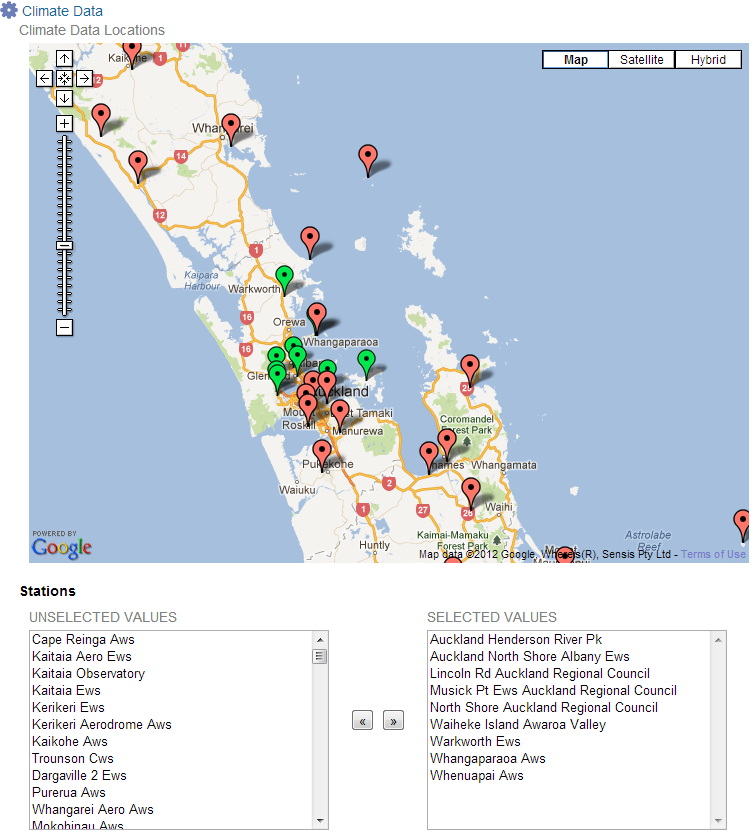756x836 pixels.
Task: Zoom out using the minus button
Action: tap(64, 327)
